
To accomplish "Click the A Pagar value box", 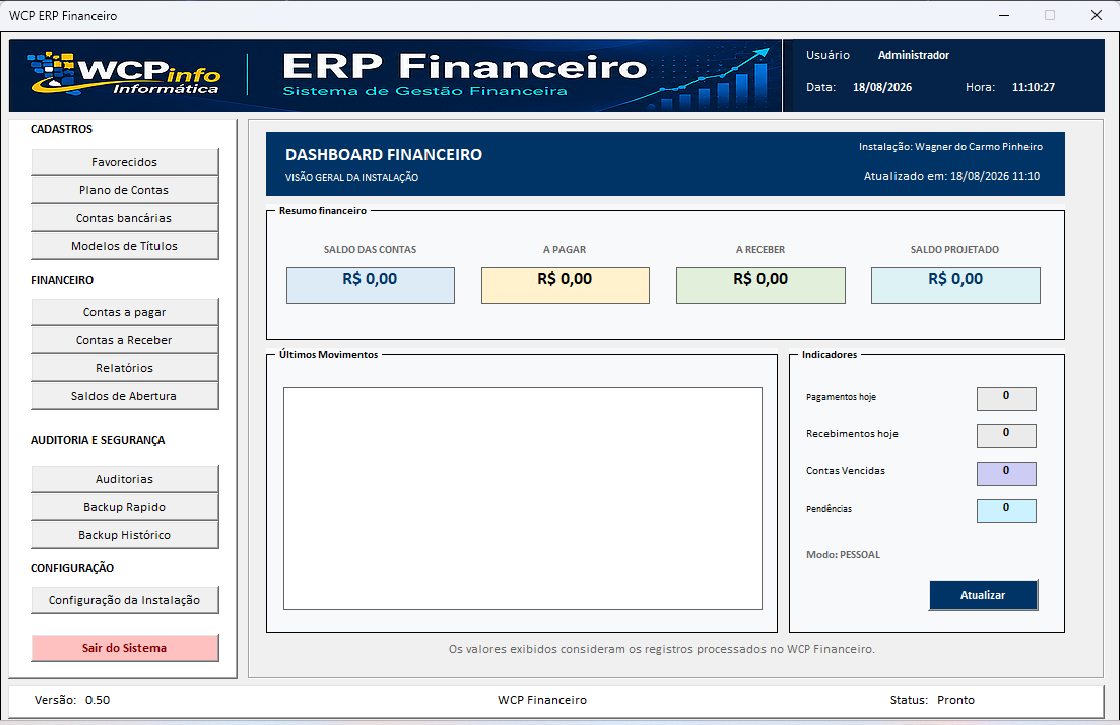I will point(565,285).
